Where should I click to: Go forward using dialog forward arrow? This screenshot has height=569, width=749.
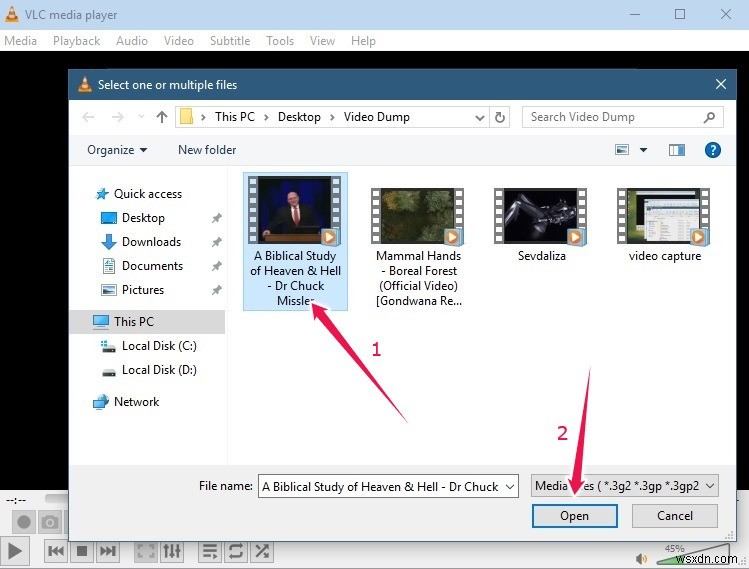tap(117, 117)
